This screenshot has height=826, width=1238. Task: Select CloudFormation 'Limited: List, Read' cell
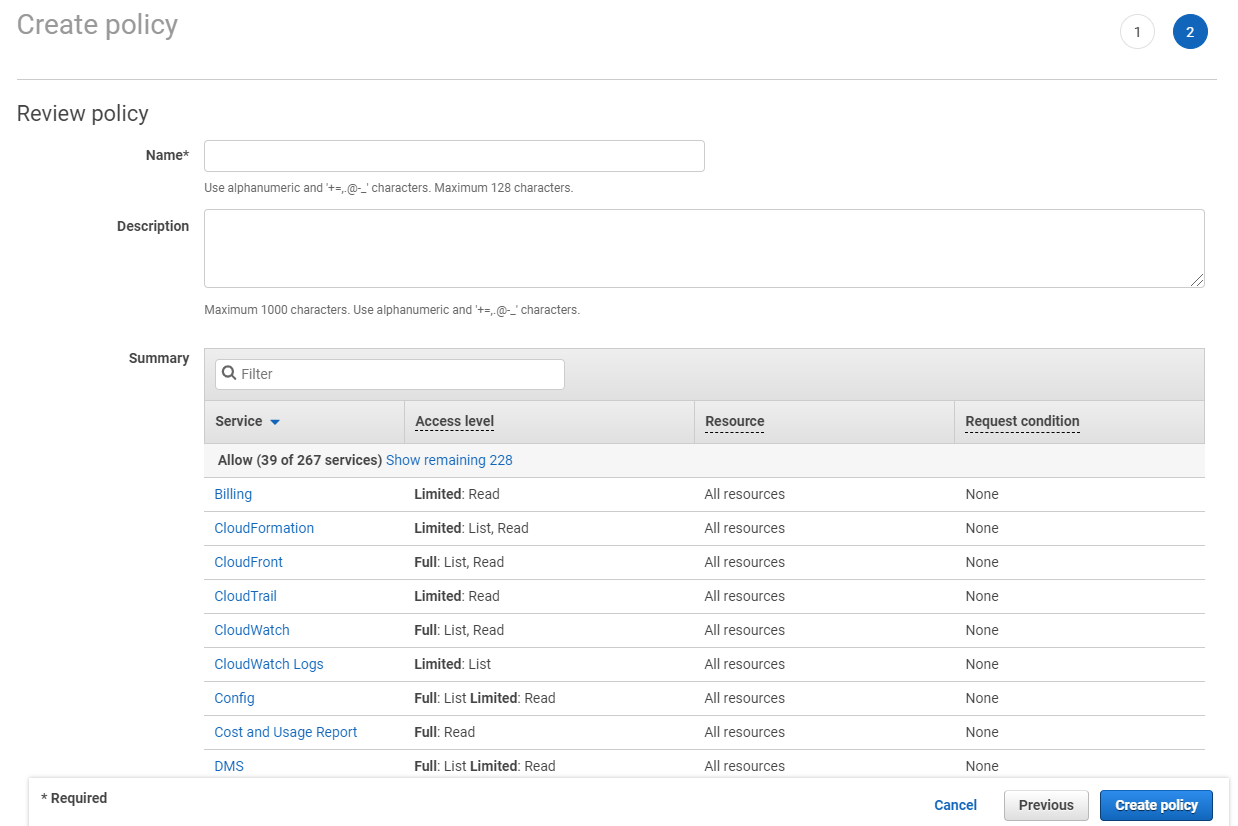[471, 528]
